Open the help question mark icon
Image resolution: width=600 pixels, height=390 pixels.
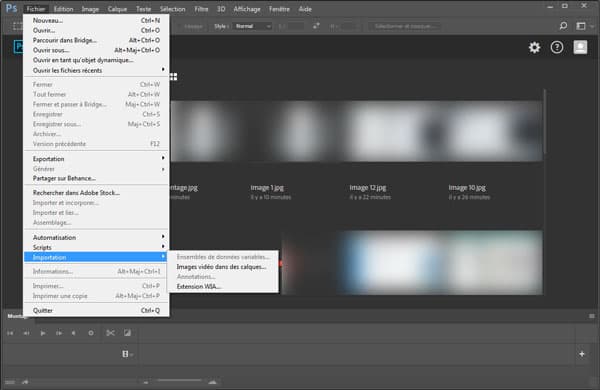pos(557,47)
